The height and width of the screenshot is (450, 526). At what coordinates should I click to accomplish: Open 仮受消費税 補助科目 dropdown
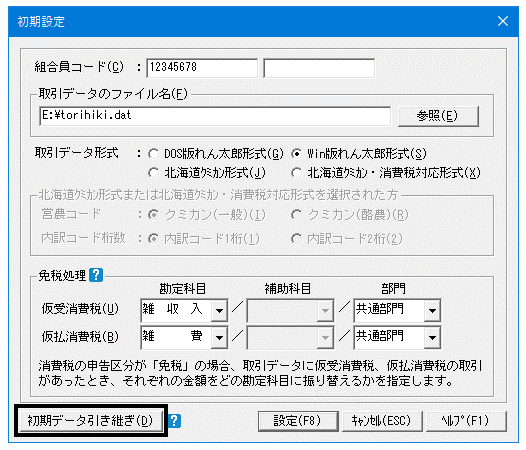[x=325, y=310]
